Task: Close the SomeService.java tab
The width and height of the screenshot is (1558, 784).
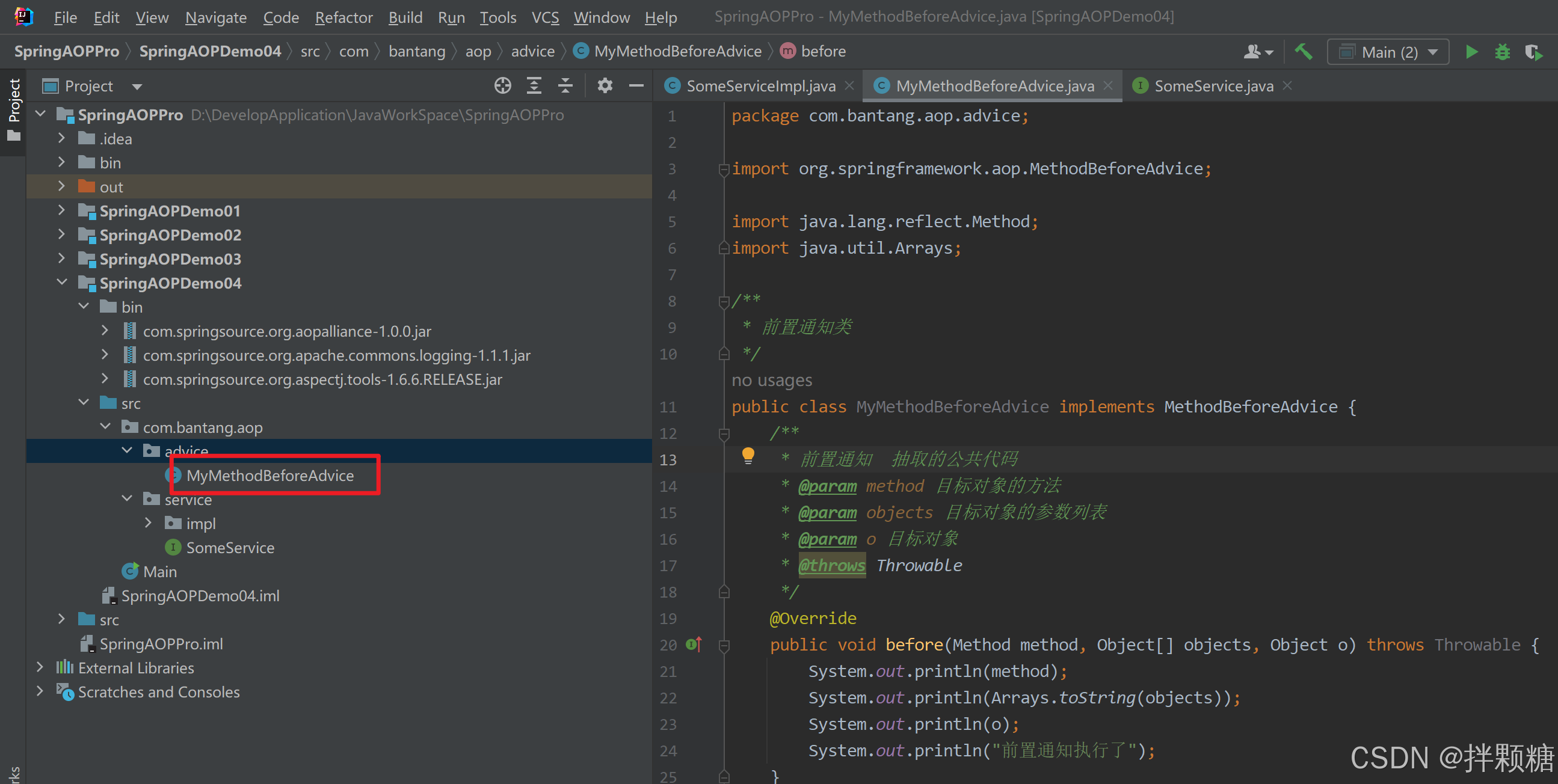Action: click(x=1288, y=86)
